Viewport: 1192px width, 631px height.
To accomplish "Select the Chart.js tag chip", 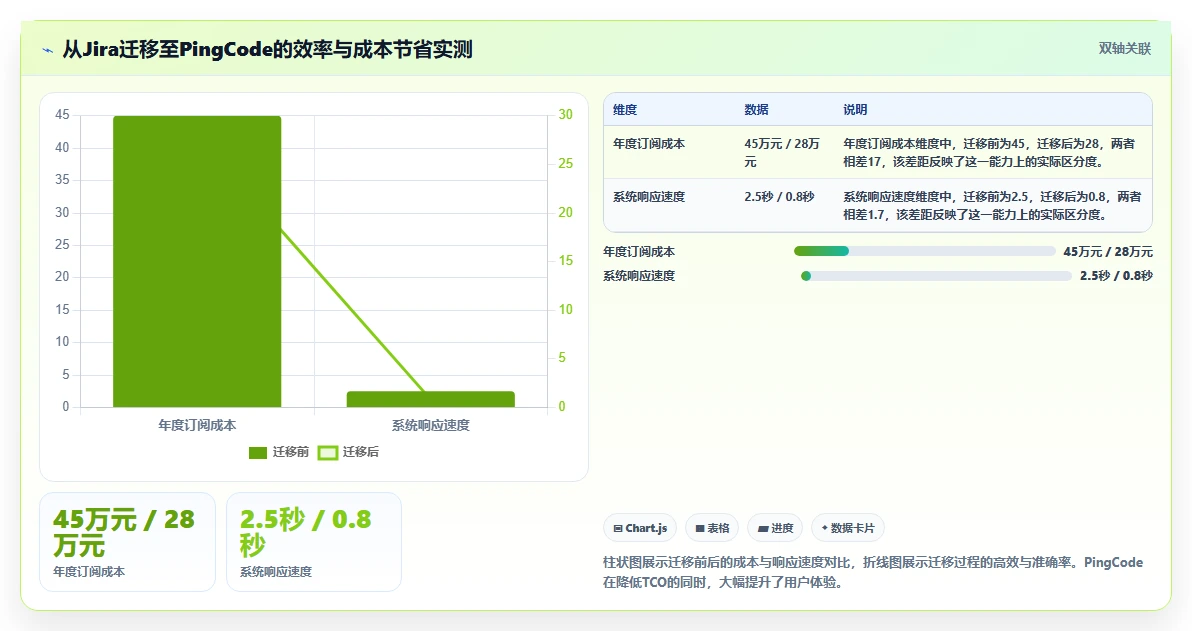I will click(x=639, y=528).
